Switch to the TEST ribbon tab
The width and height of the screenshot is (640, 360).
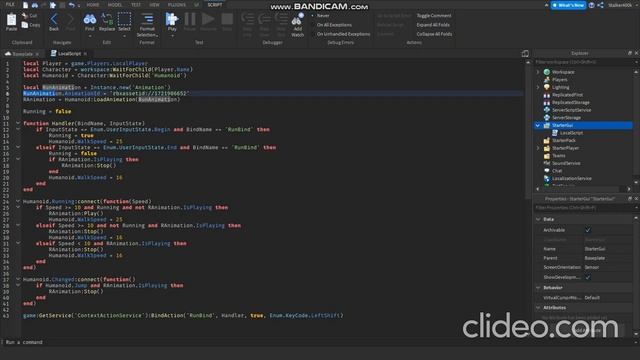[x=136, y=5]
